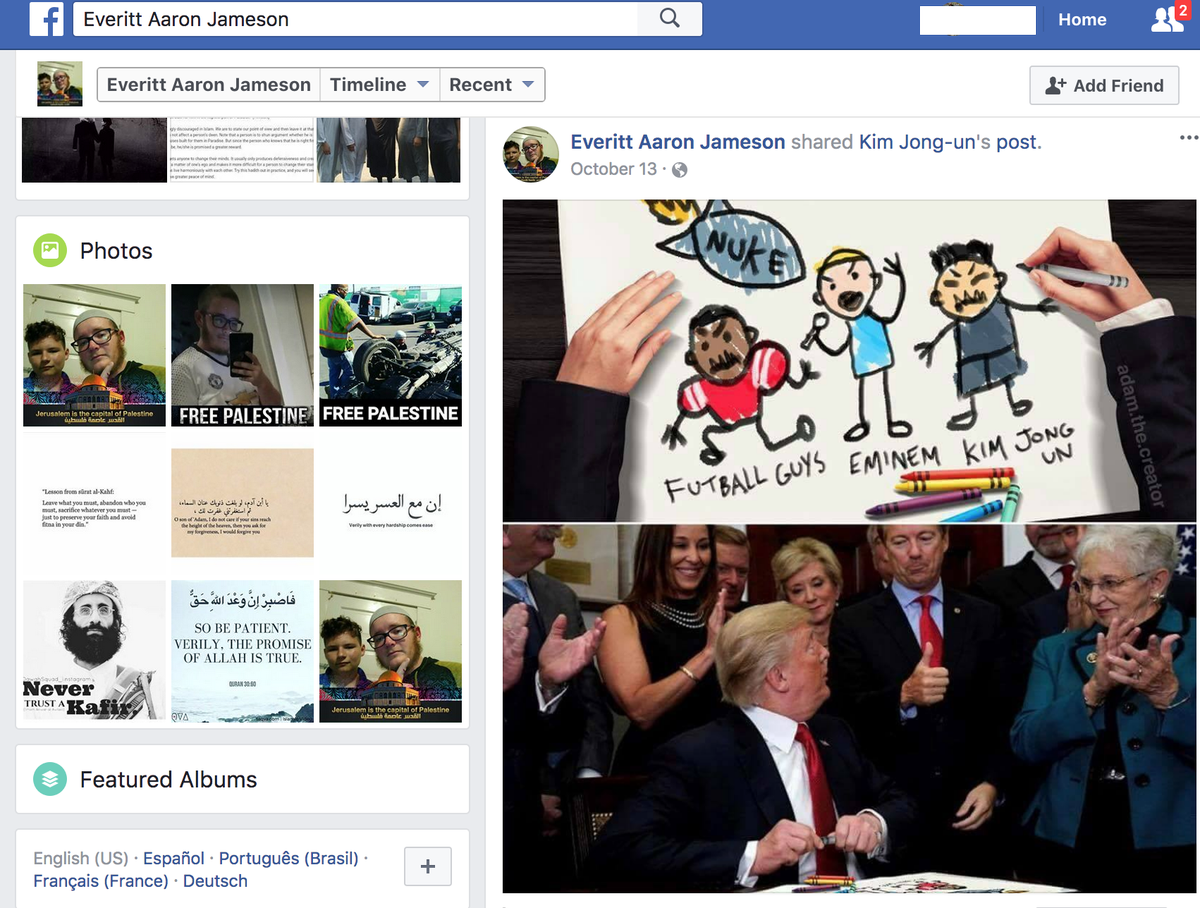Click the small profile thumbnail in sticky header
This screenshot has height=908, width=1200.
click(x=60, y=84)
